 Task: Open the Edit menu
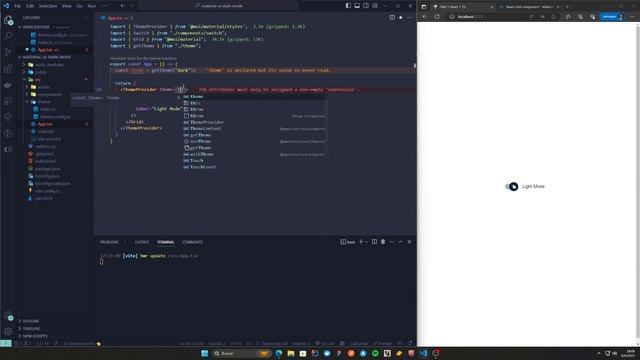coord(30,6)
